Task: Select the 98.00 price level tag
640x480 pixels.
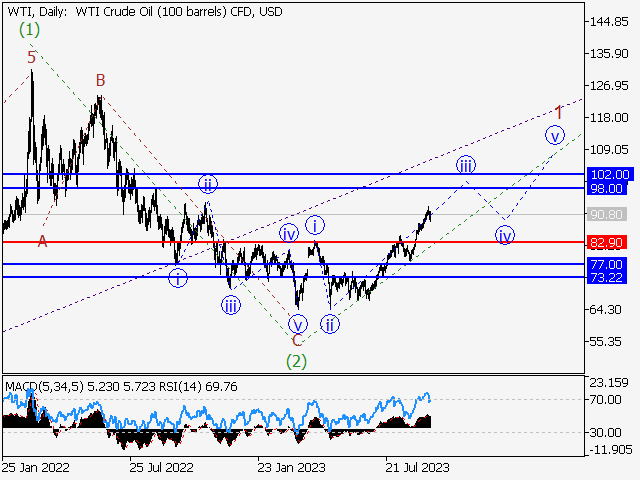Action: pos(607,188)
